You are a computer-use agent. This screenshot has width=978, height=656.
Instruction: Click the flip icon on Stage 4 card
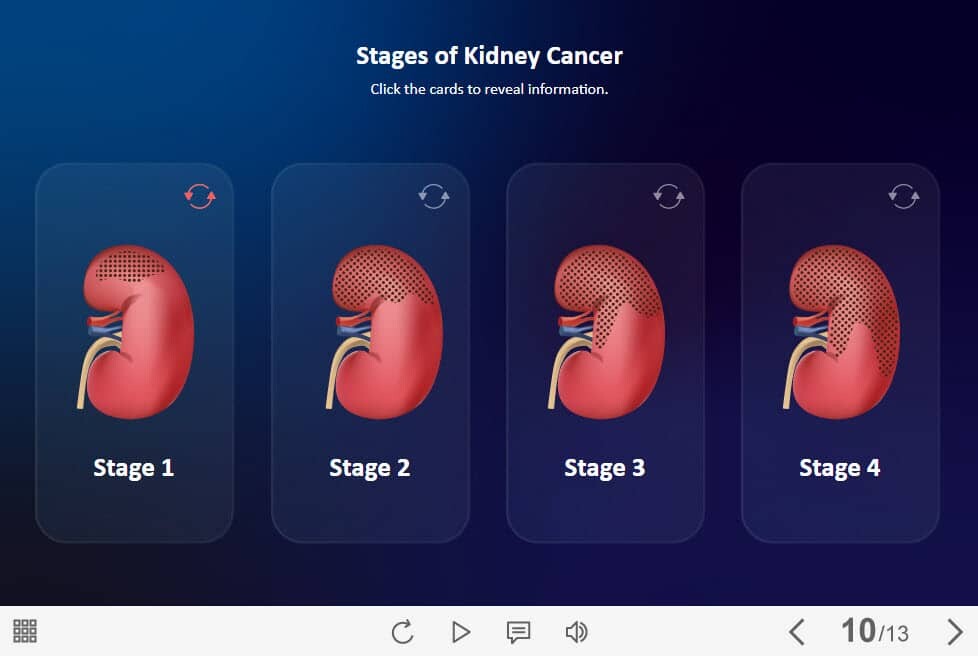(x=904, y=196)
